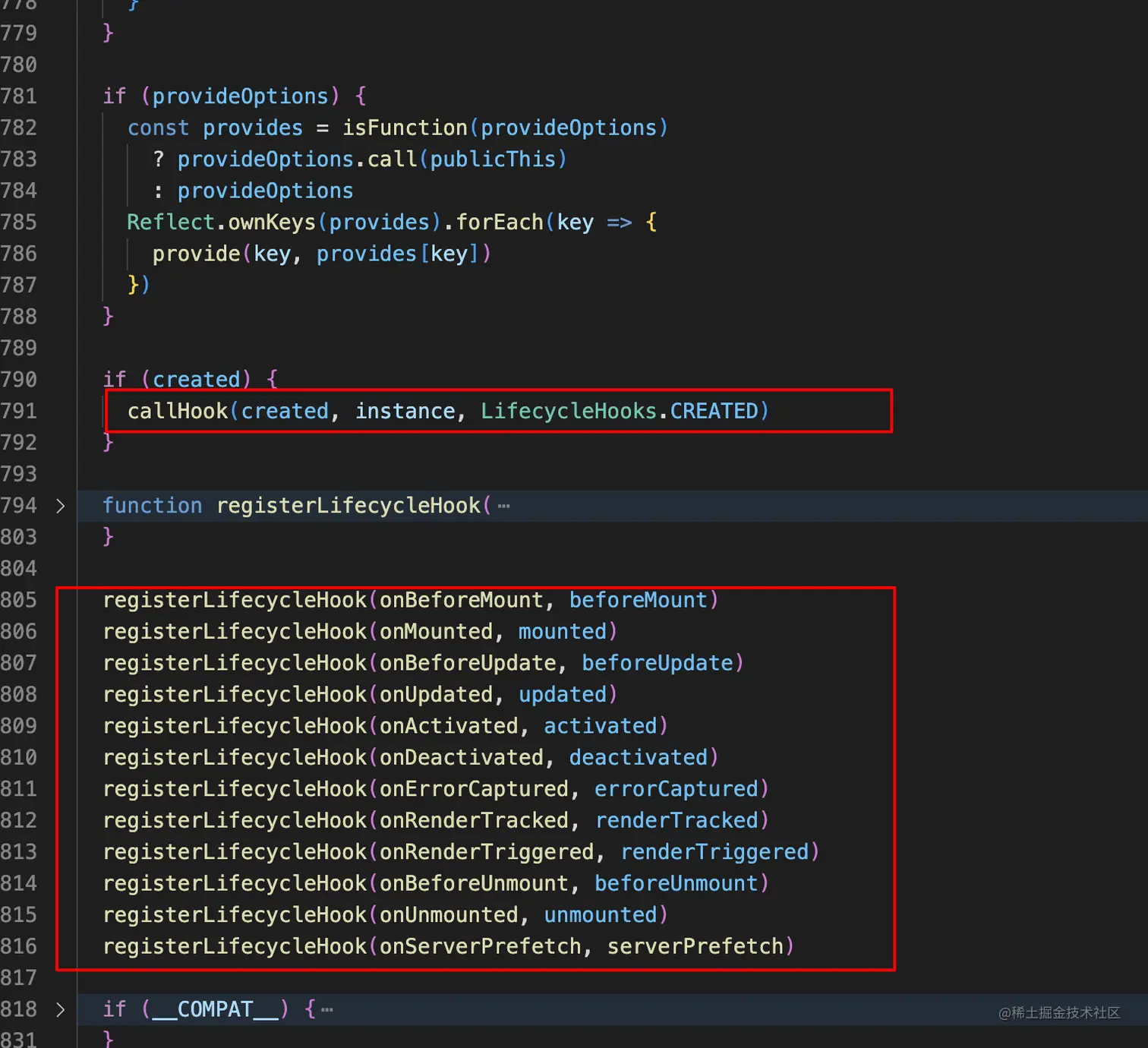This screenshot has width=1148, height=1048.
Task: Click onServerPrefetch argument on line 816
Action: pyautogui.click(x=481, y=946)
